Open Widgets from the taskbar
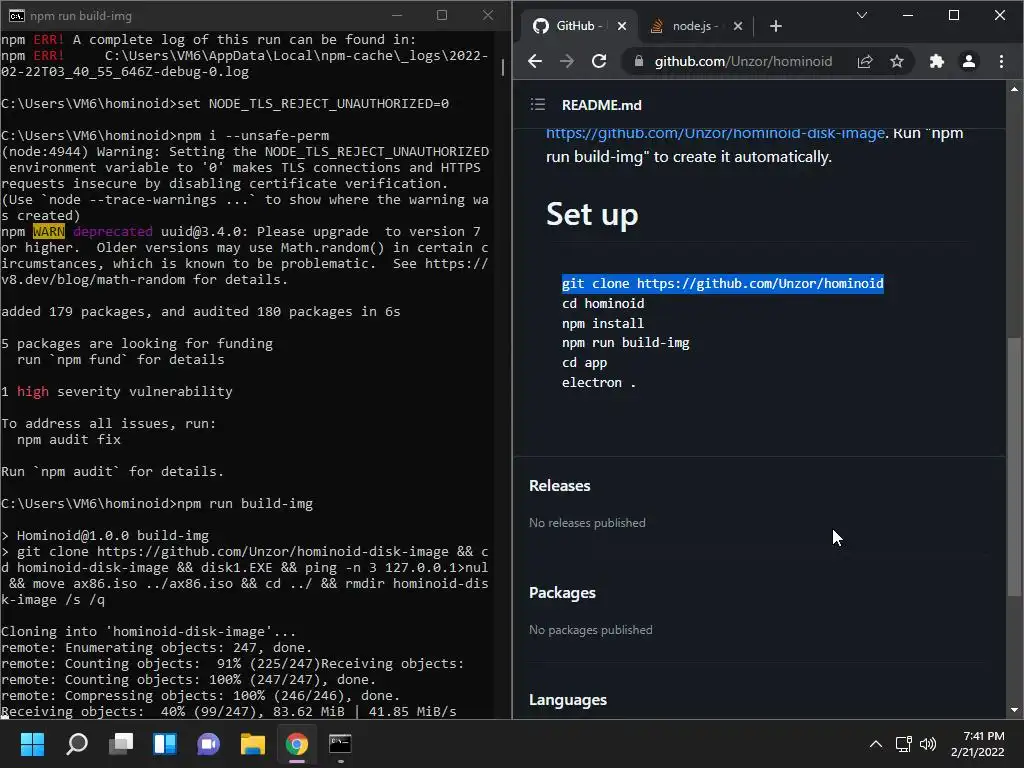The height and width of the screenshot is (768, 1024). click(165, 744)
